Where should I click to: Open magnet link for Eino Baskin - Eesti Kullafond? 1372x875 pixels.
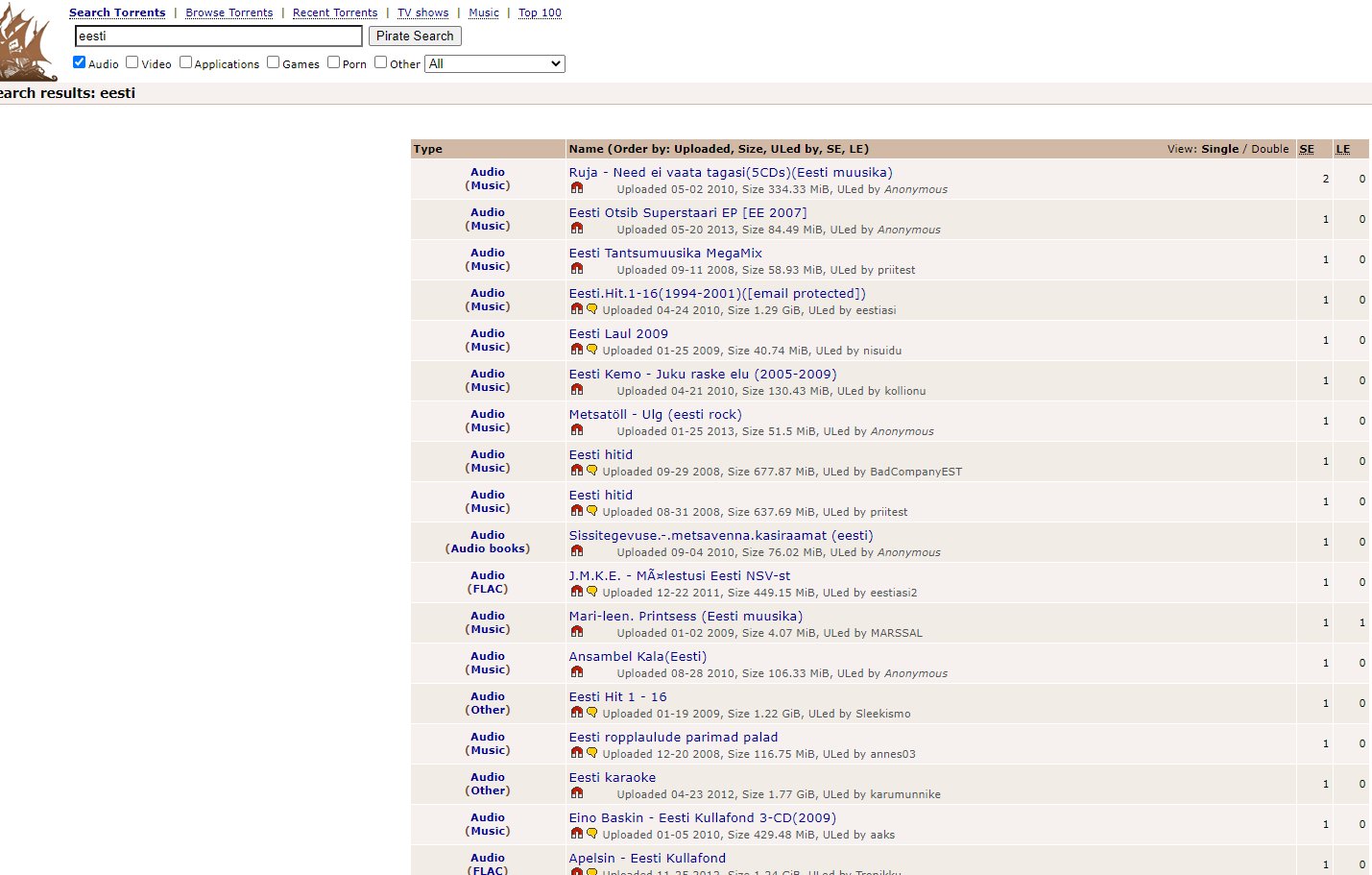click(x=577, y=834)
